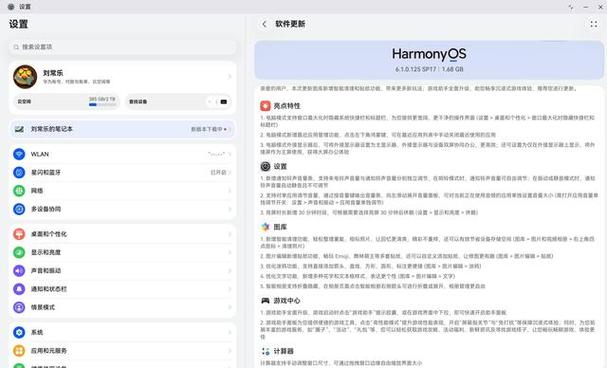Click the colorful 图库 gallery icon
The width and height of the screenshot is (607, 368).
[x=265, y=227]
